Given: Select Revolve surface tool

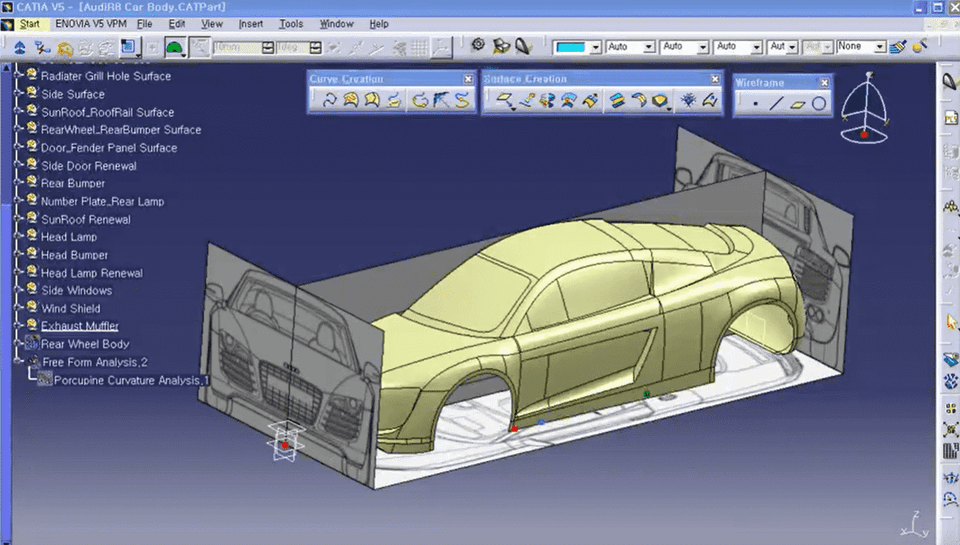Looking at the screenshot, I should (547, 100).
